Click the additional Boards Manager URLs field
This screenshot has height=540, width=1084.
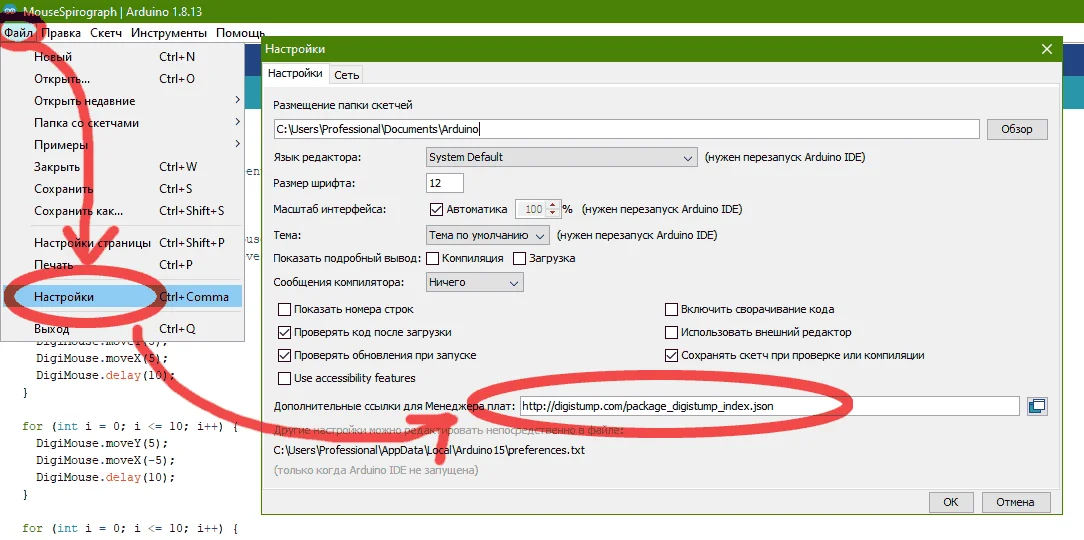[769, 406]
